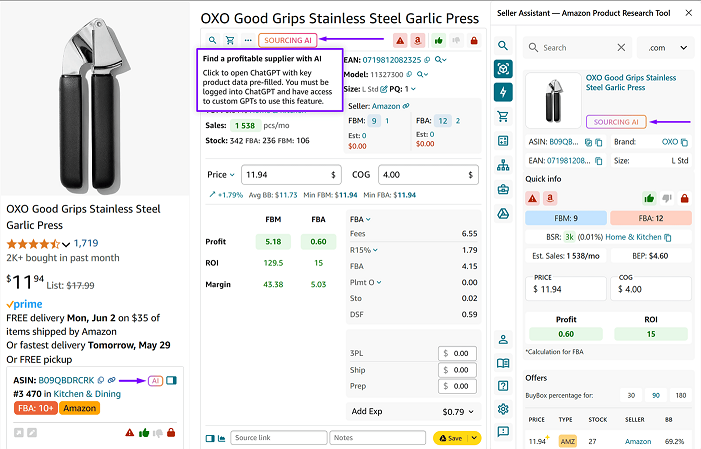Click the Amazon 'a' seller alert icon in toolbar
Viewport: 701px width, 449px height.
418,41
